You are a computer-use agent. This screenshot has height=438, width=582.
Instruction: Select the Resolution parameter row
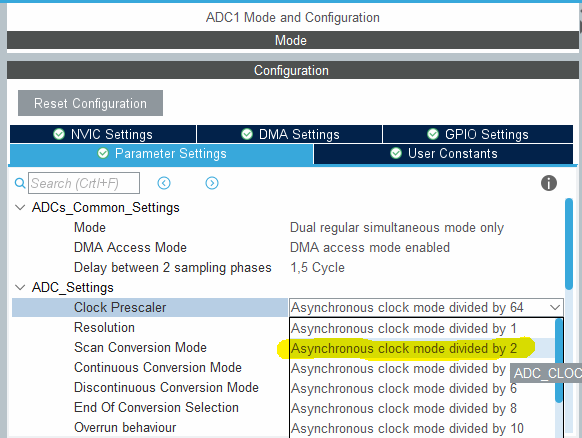pyautogui.click(x=150, y=327)
